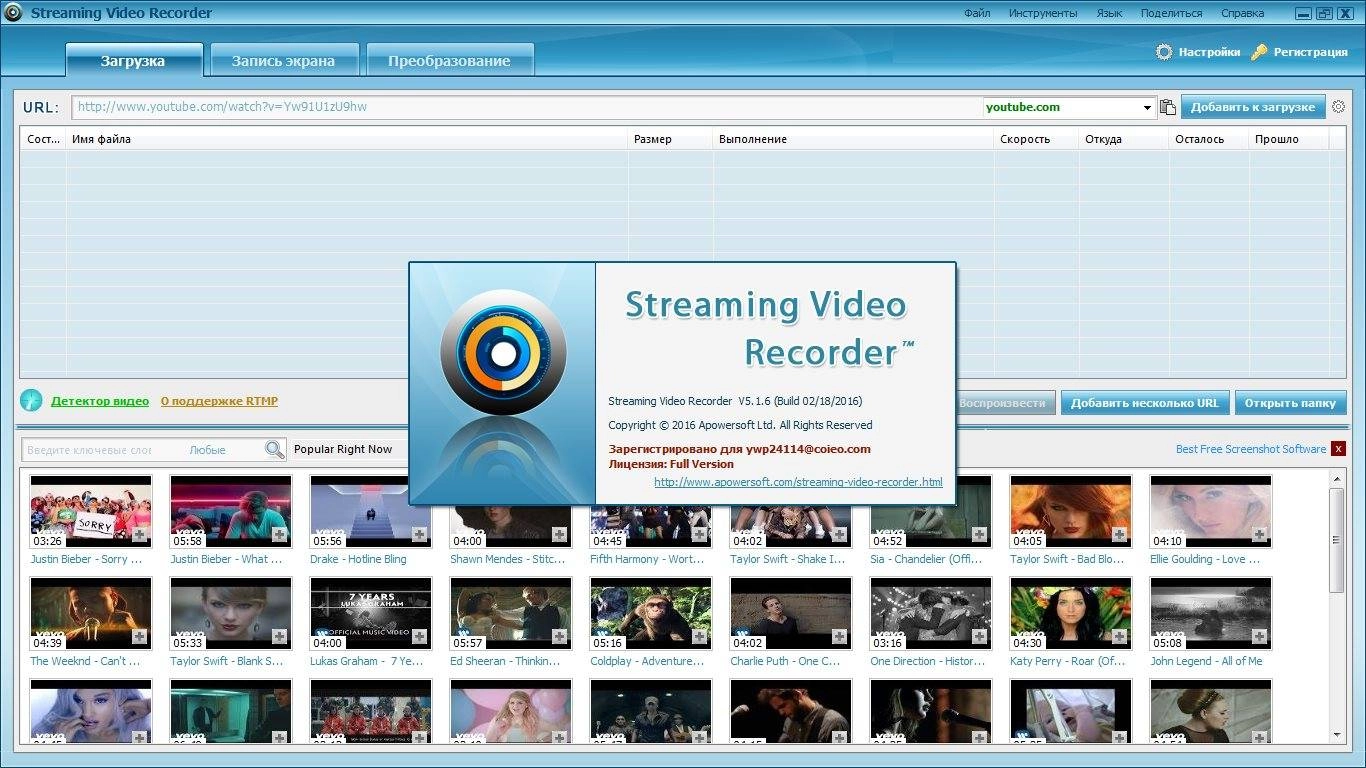Click the Регистрация key icon
Screen dimensions: 1366x768
[1259, 52]
